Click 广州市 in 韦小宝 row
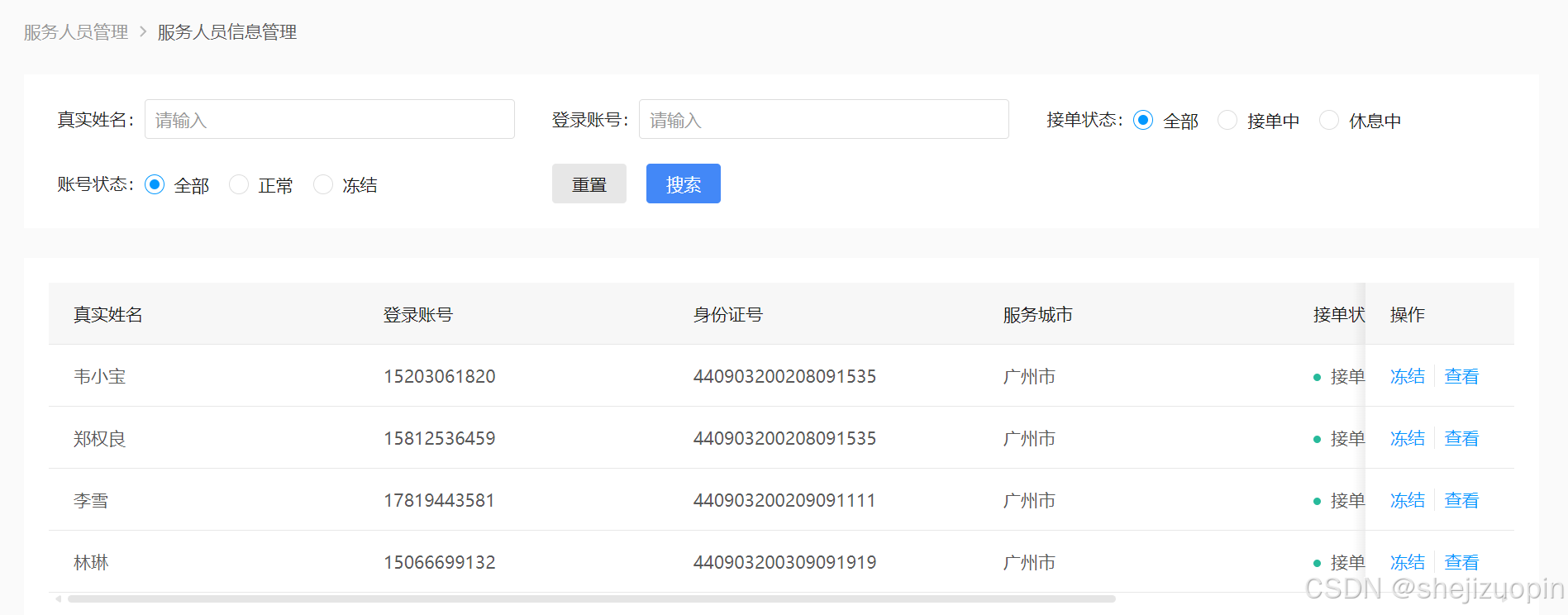Screen dimensions: 1568x615 click(1030, 376)
